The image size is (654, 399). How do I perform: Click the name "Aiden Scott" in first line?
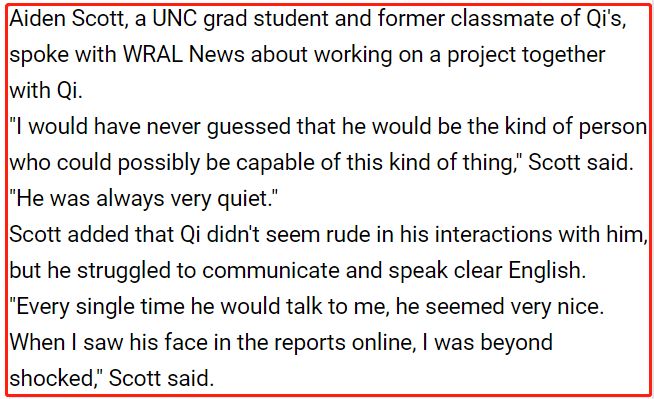point(68,19)
